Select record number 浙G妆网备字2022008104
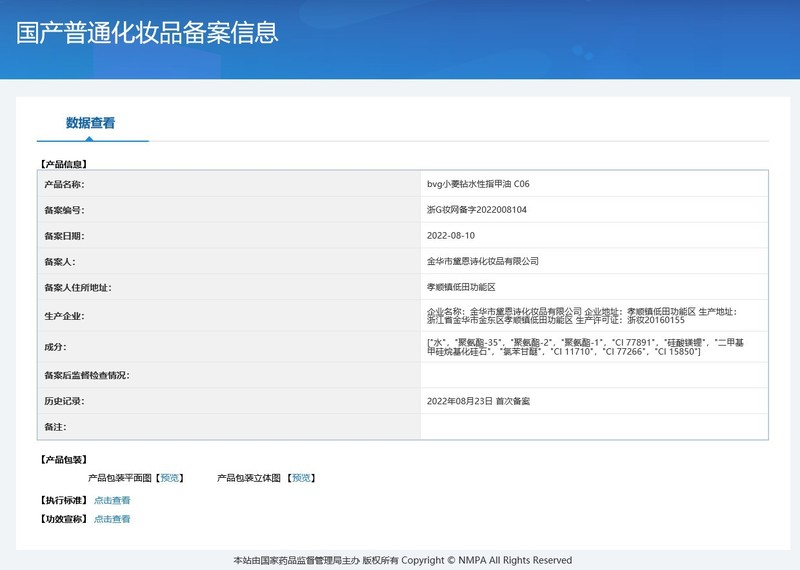The height and width of the screenshot is (570, 800). coord(477,210)
